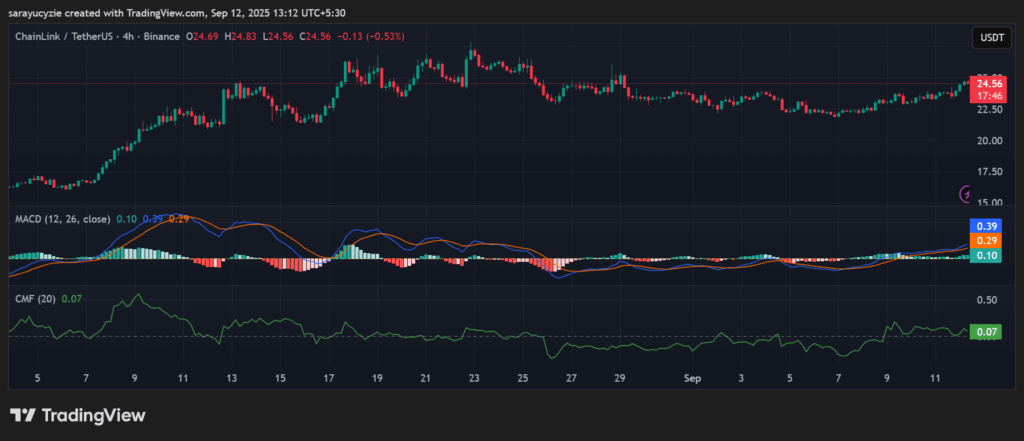This screenshot has height=441, width=1024.
Task: Click the TradingView logo at bottom
Action: 77,416
